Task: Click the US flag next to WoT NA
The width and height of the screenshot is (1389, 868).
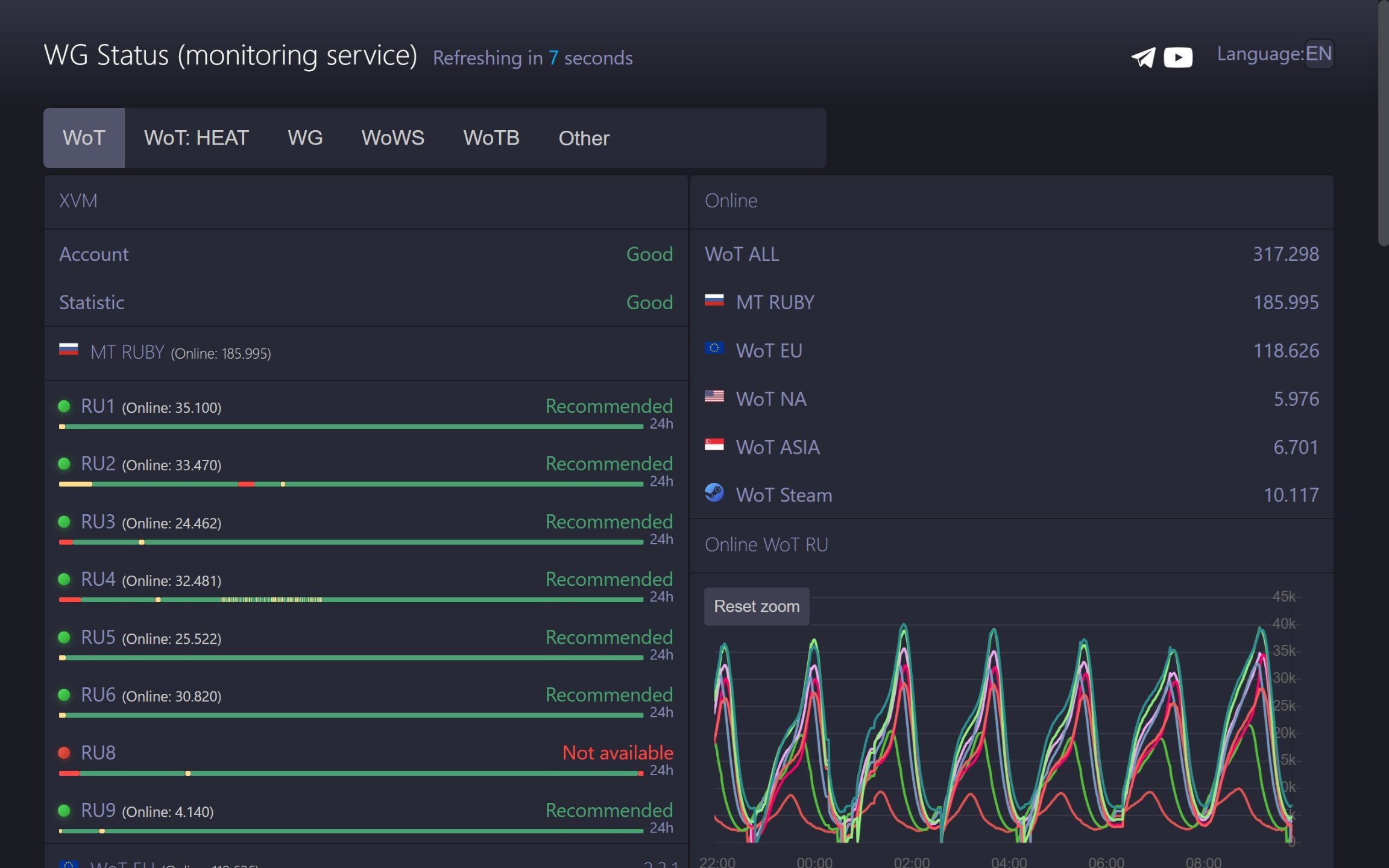Action: (714, 397)
